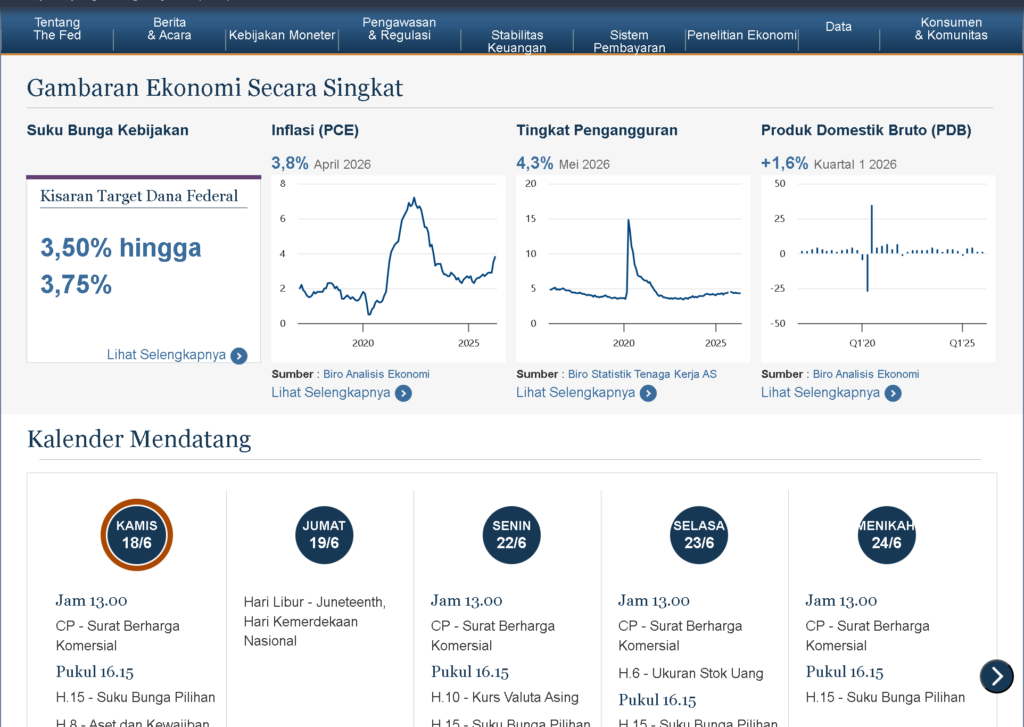Open Biro Analisis Ekonomi source under PDB

tap(866, 374)
